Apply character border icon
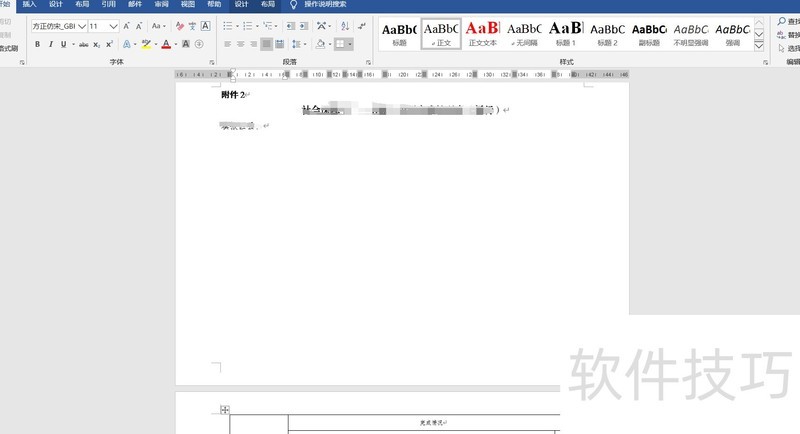 (205, 26)
